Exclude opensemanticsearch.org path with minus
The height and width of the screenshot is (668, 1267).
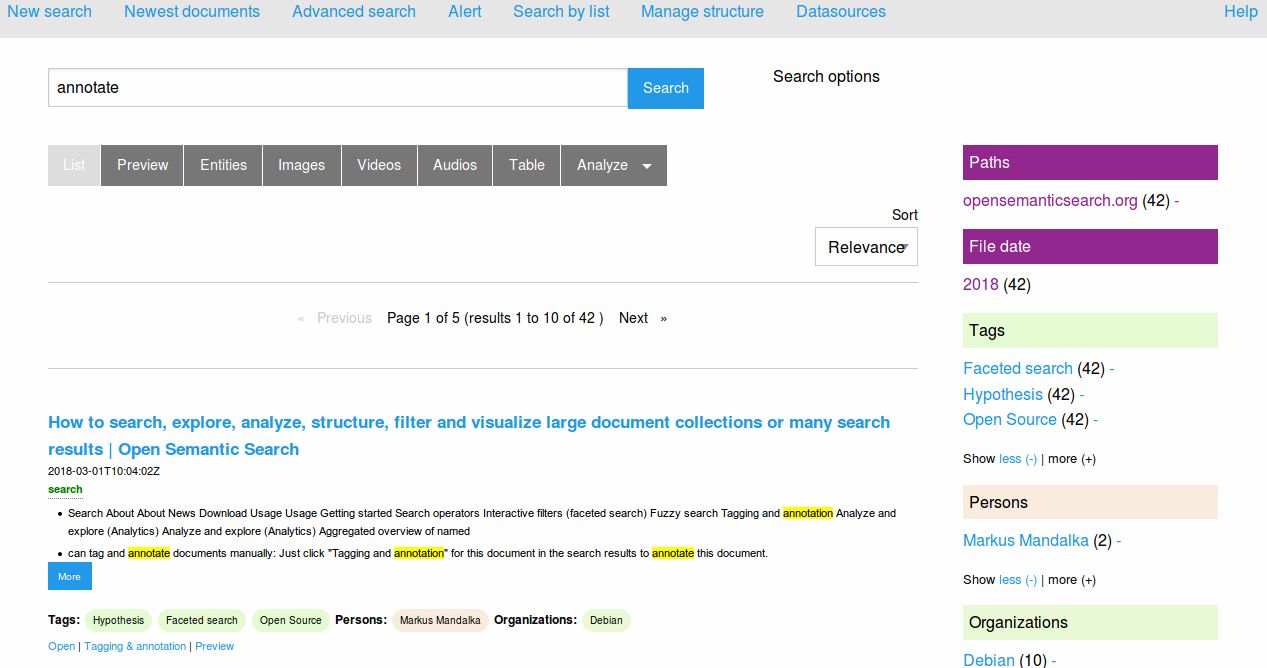(x=1177, y=201)
